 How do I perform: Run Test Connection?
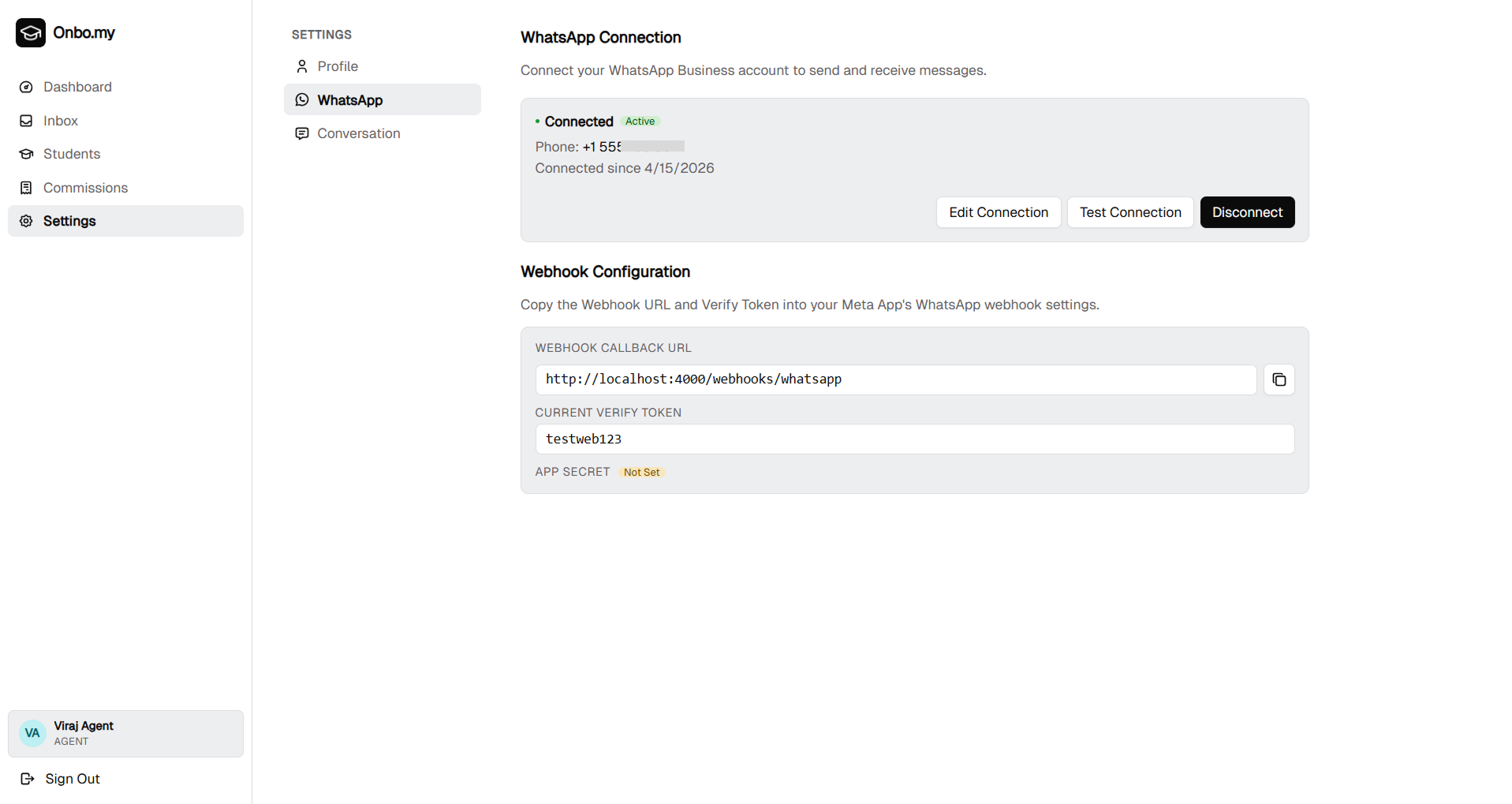[1129, 212]
